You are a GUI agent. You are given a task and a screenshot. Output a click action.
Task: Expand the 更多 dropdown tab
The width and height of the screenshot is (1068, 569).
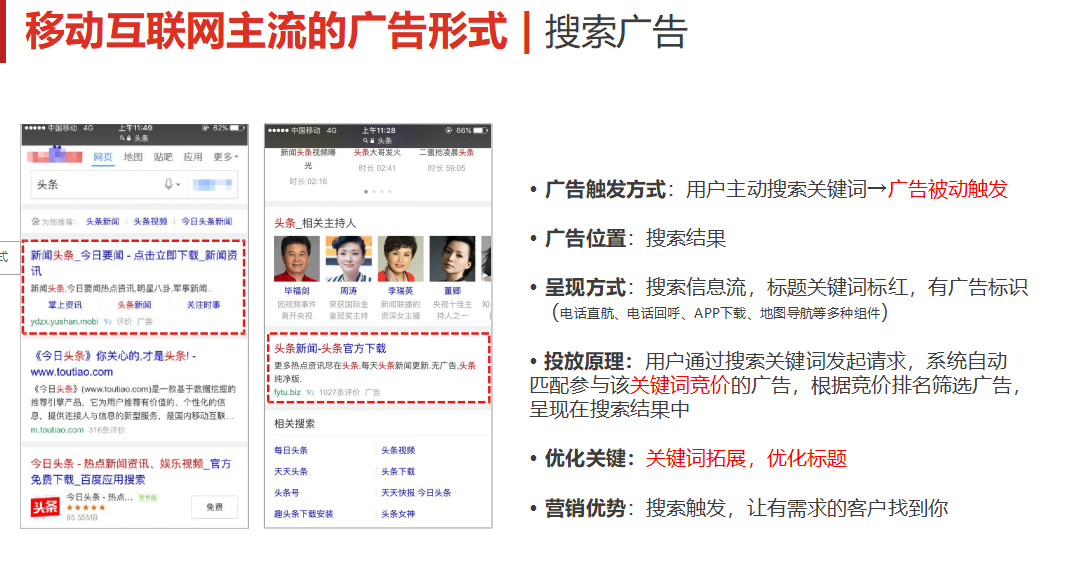226,157
